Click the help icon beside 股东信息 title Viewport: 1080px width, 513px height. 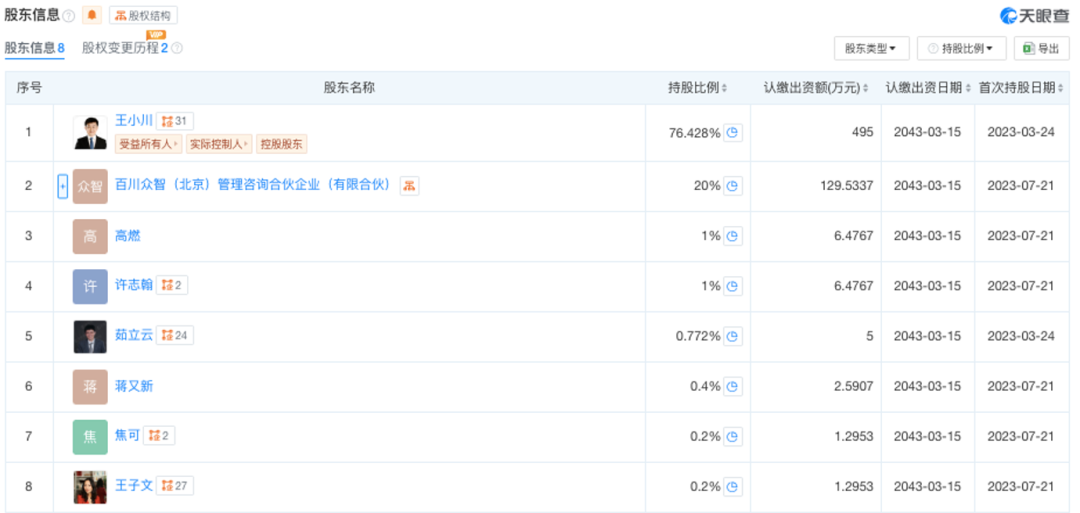[68, 16]
